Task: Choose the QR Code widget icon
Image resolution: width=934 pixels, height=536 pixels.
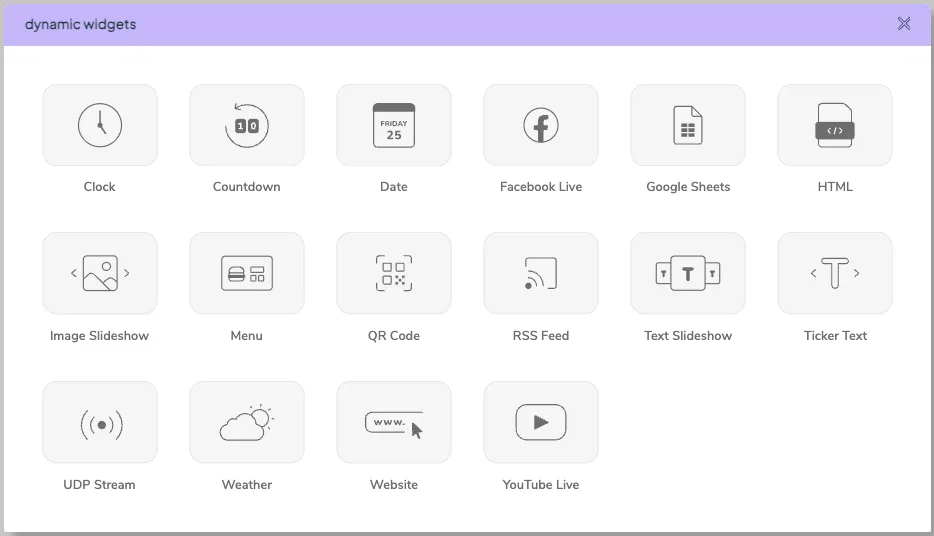Action: pyautogui.click(x=394, y=273)
